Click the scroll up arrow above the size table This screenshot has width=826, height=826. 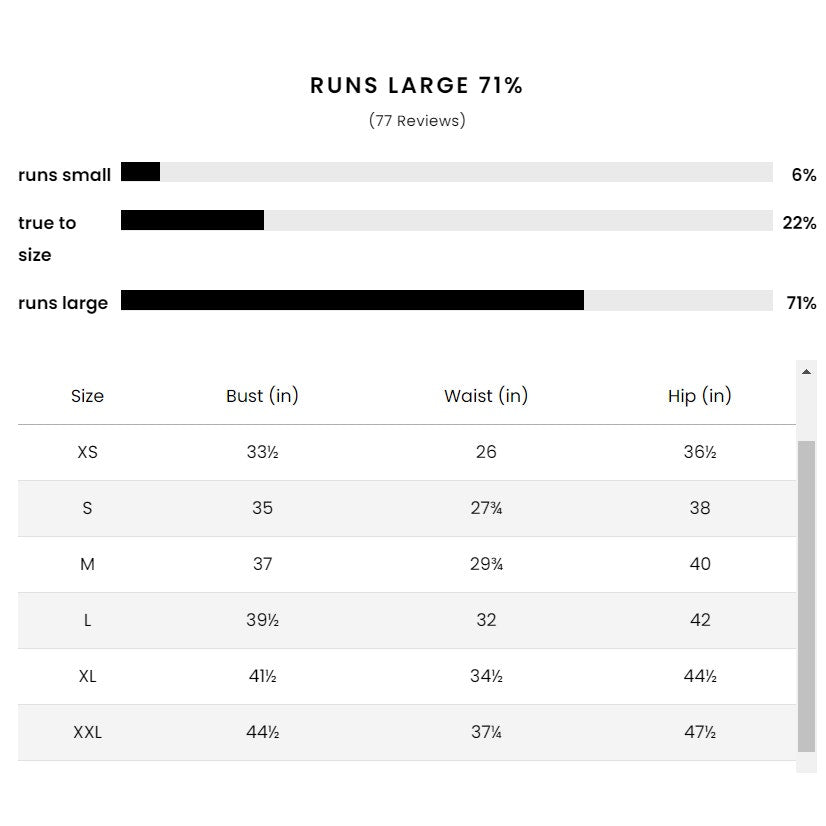[806, 372]
